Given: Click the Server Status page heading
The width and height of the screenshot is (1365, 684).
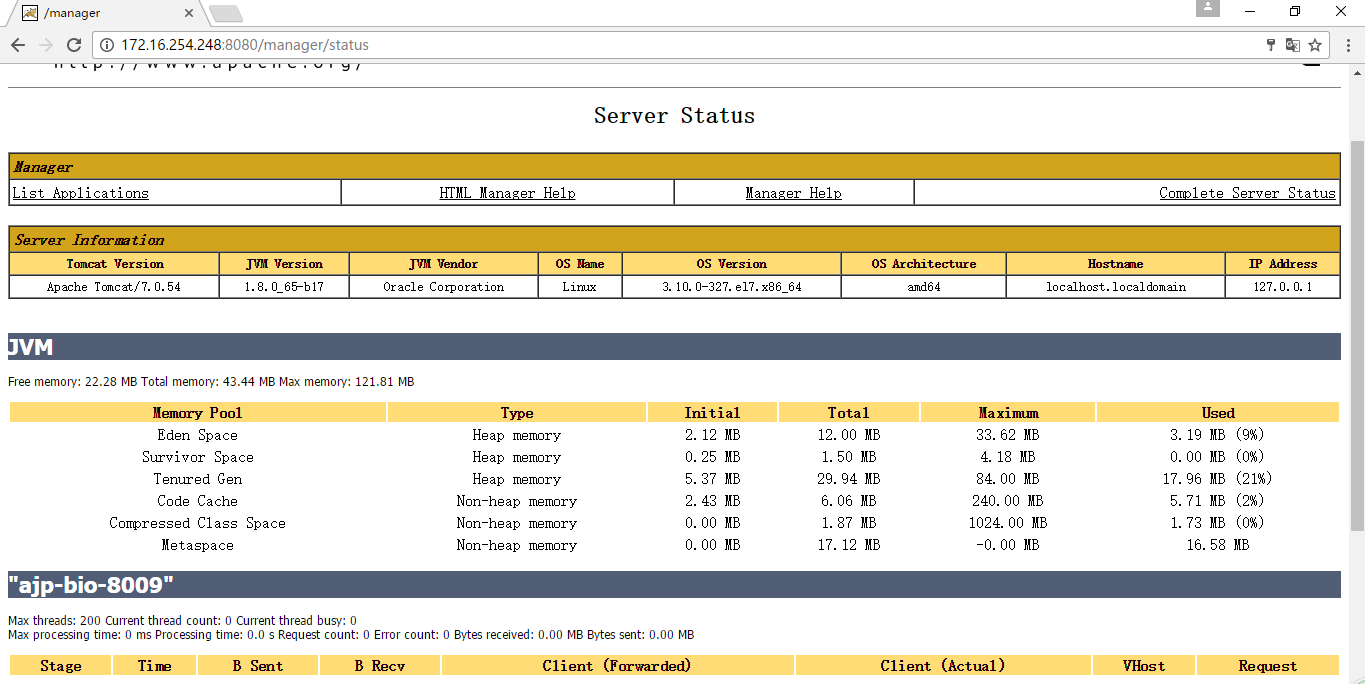Looking at the screenshot, I should click(x=674, y=116).
